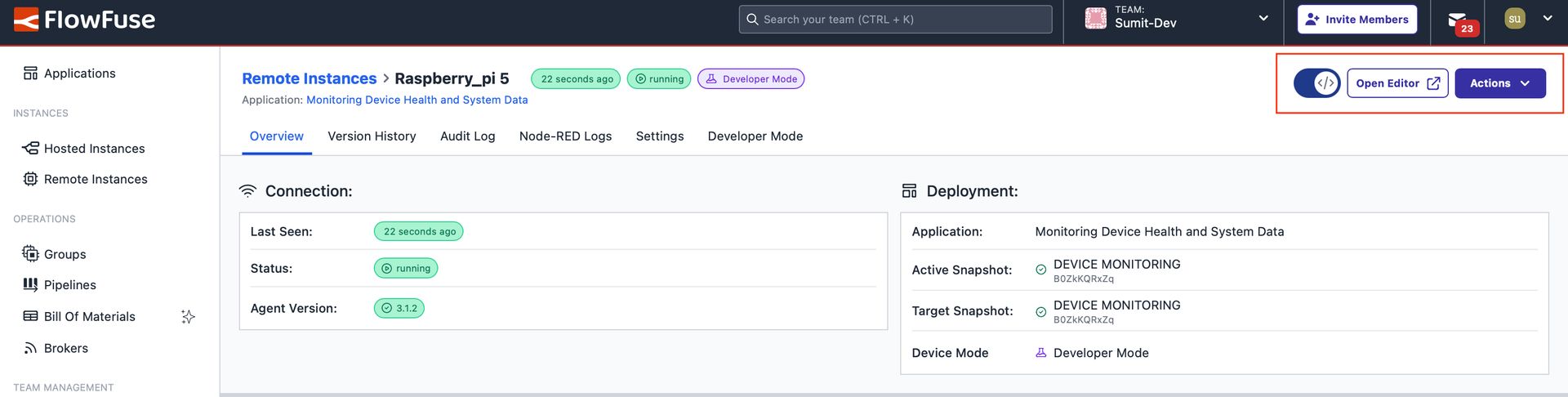Expand the team selector chevron
Viewport: 1568px width, 397px height.
click(x=1263, y=18)
